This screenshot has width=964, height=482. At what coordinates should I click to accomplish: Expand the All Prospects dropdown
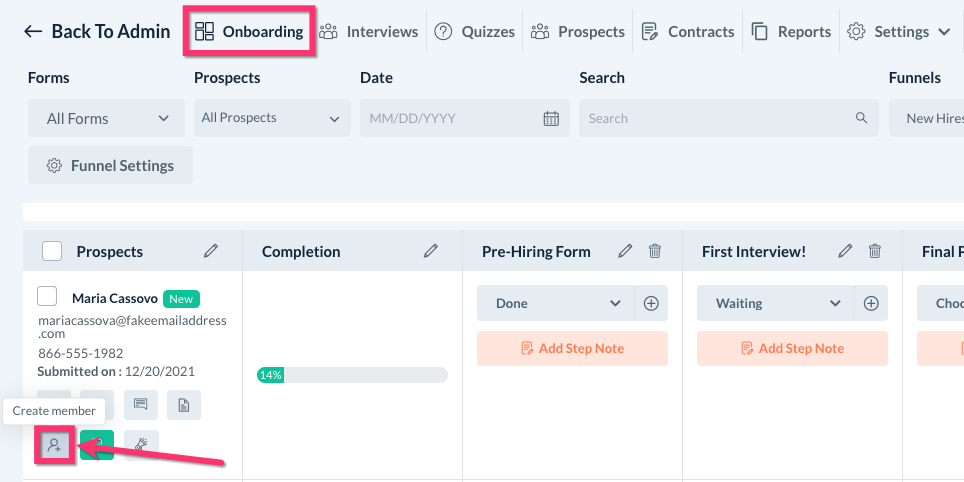[x=272, y=118]
